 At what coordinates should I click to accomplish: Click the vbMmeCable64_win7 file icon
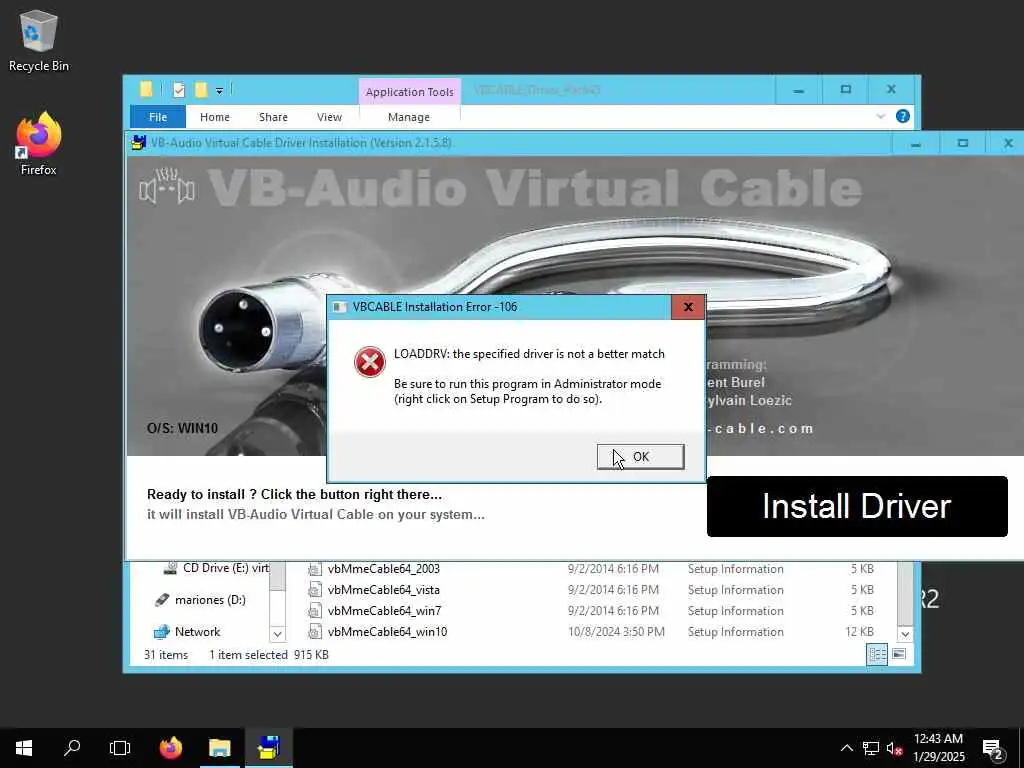point(315,611)
